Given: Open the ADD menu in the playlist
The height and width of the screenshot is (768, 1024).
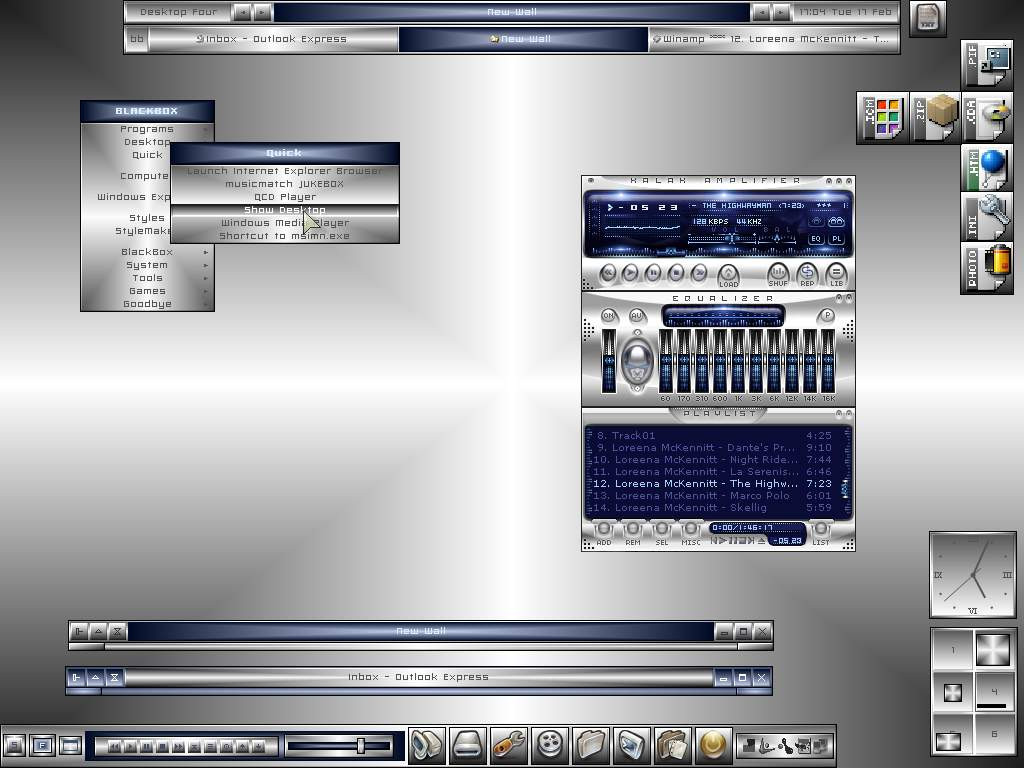Looking at the screenshot, I should click(603, 534).
